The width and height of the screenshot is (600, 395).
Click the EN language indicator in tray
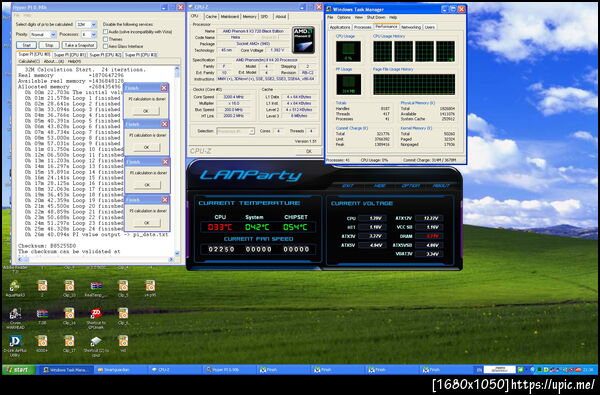[479, 370]
